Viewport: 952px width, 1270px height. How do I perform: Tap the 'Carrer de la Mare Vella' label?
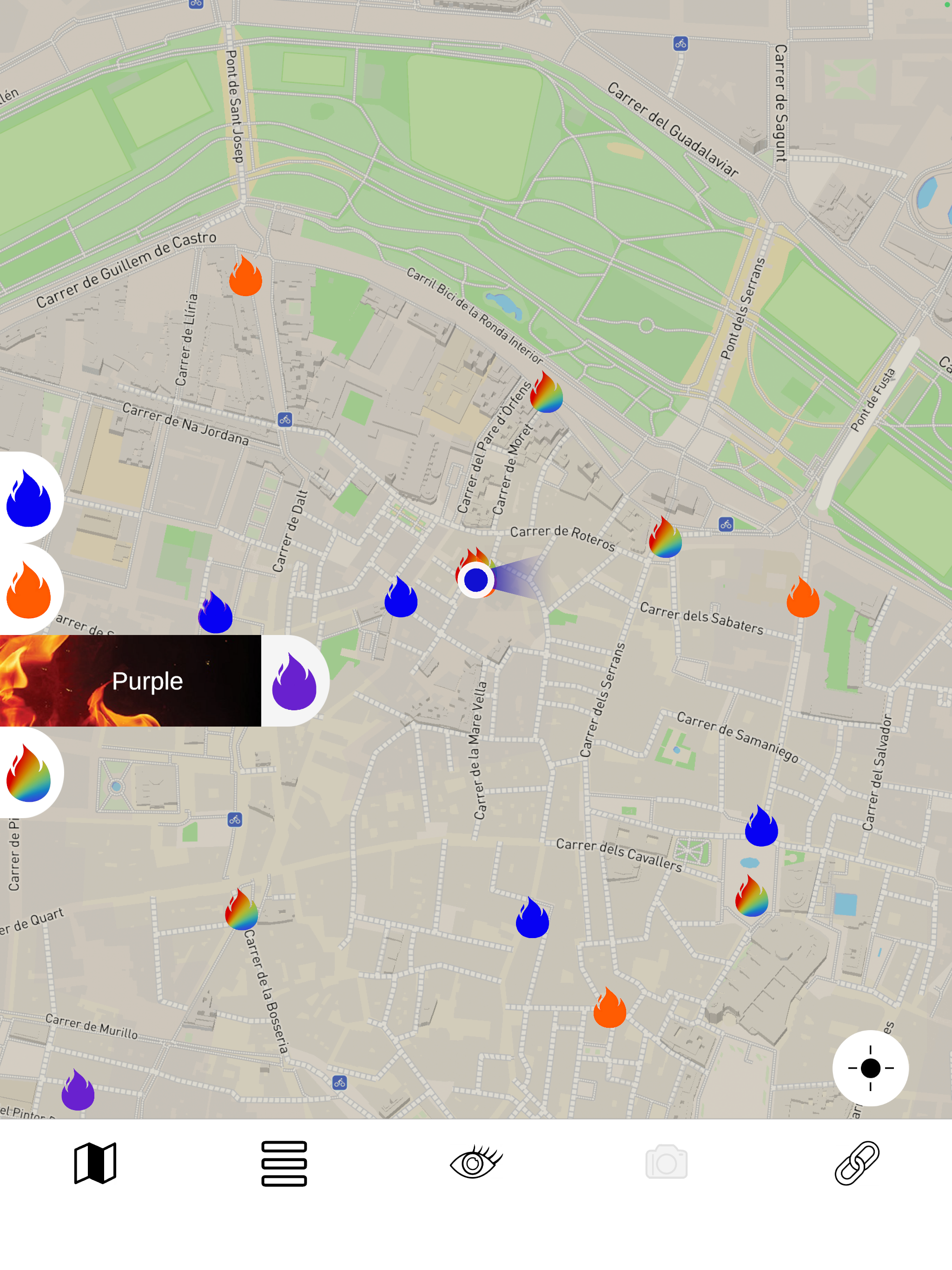coord(479,750)
